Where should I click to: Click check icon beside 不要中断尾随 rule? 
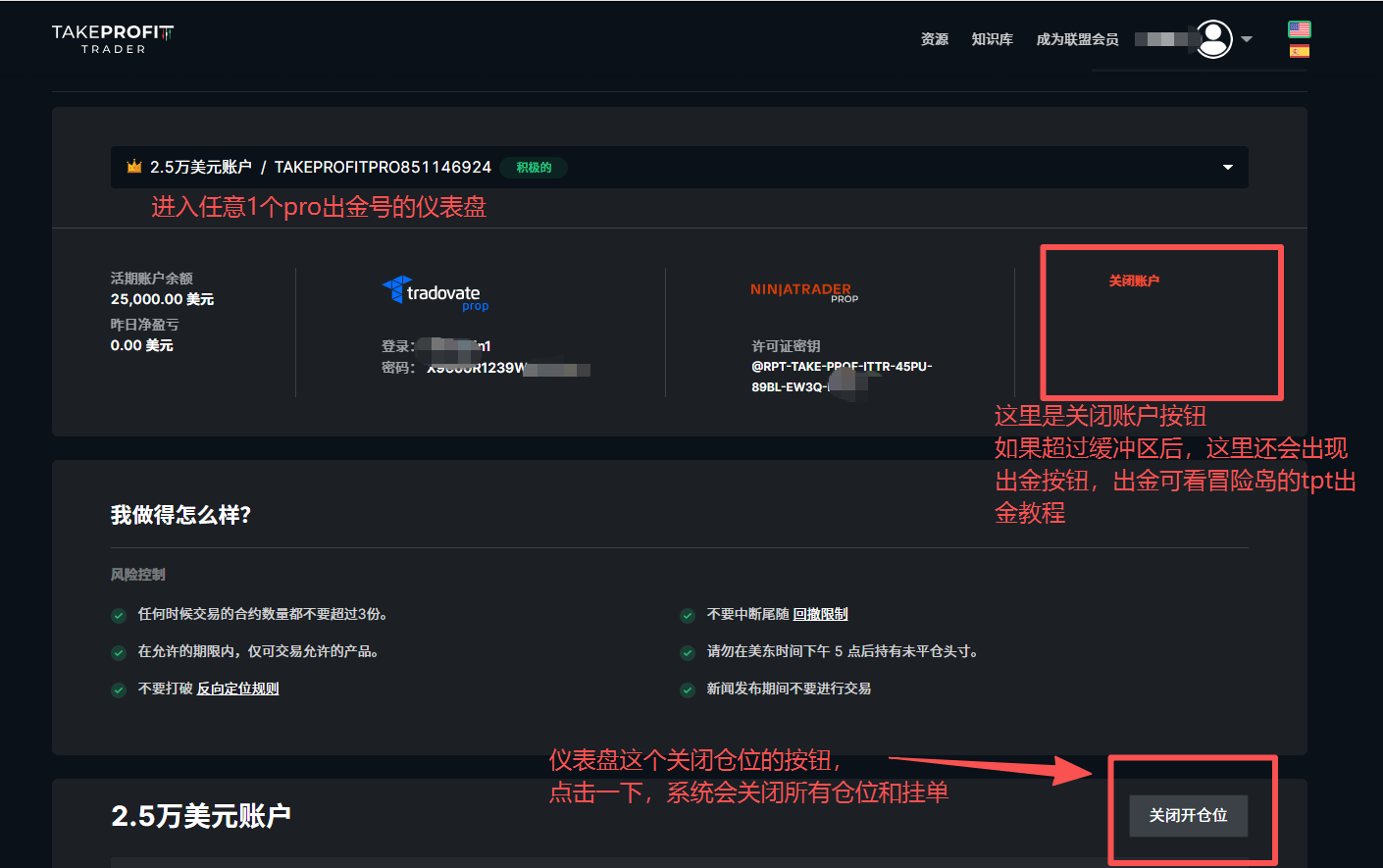click(x=688, y=615)
